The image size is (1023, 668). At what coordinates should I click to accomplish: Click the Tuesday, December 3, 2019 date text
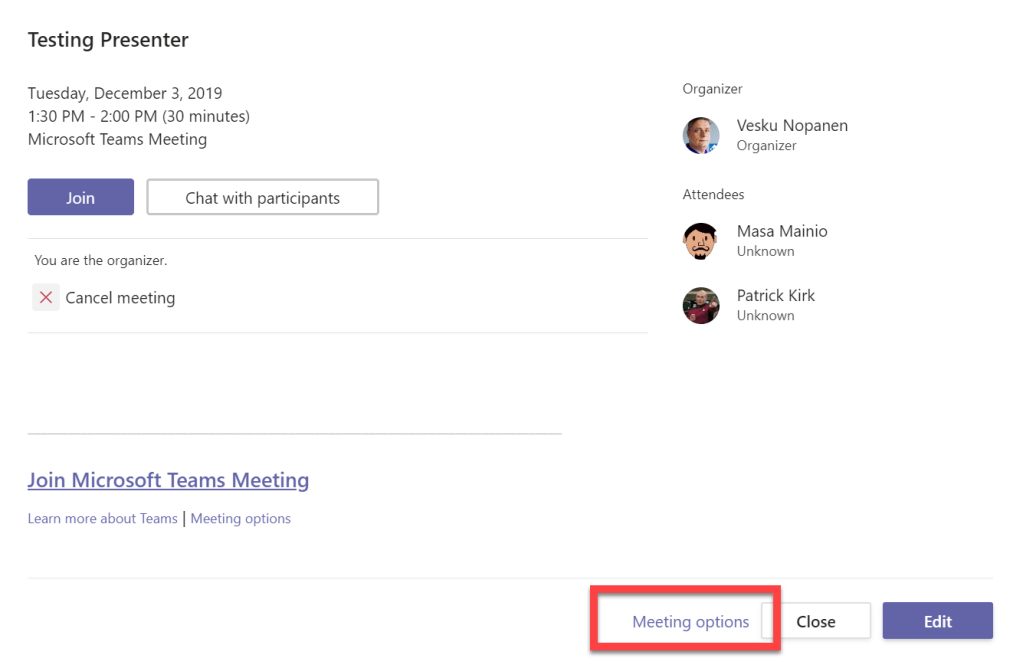[125, 93]
